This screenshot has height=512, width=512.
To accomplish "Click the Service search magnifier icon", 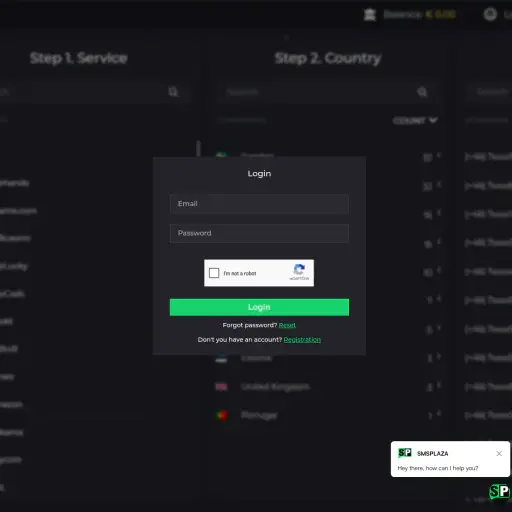I will [173, 92].
